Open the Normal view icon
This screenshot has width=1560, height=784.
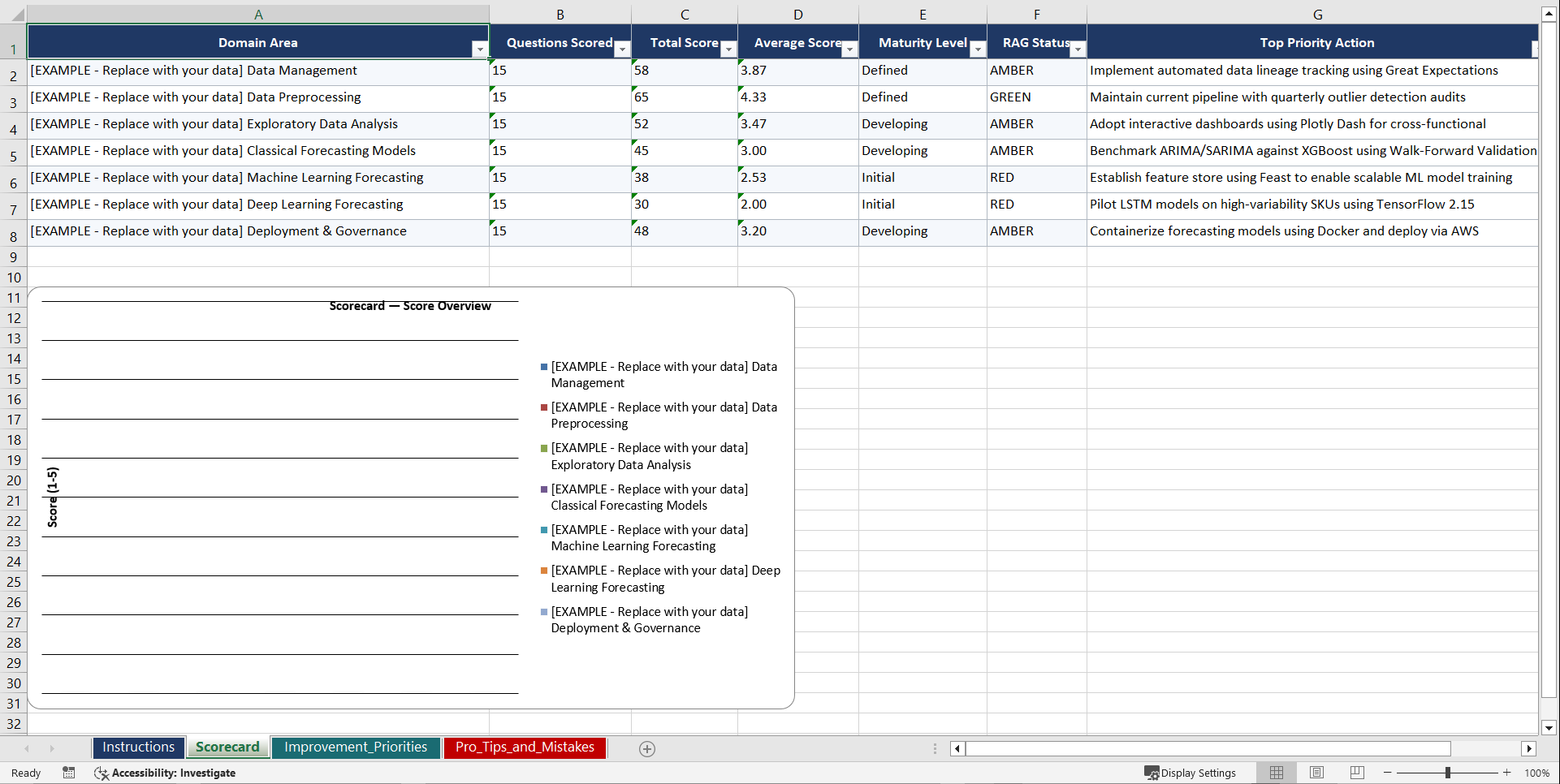[x=1276, y=773]
